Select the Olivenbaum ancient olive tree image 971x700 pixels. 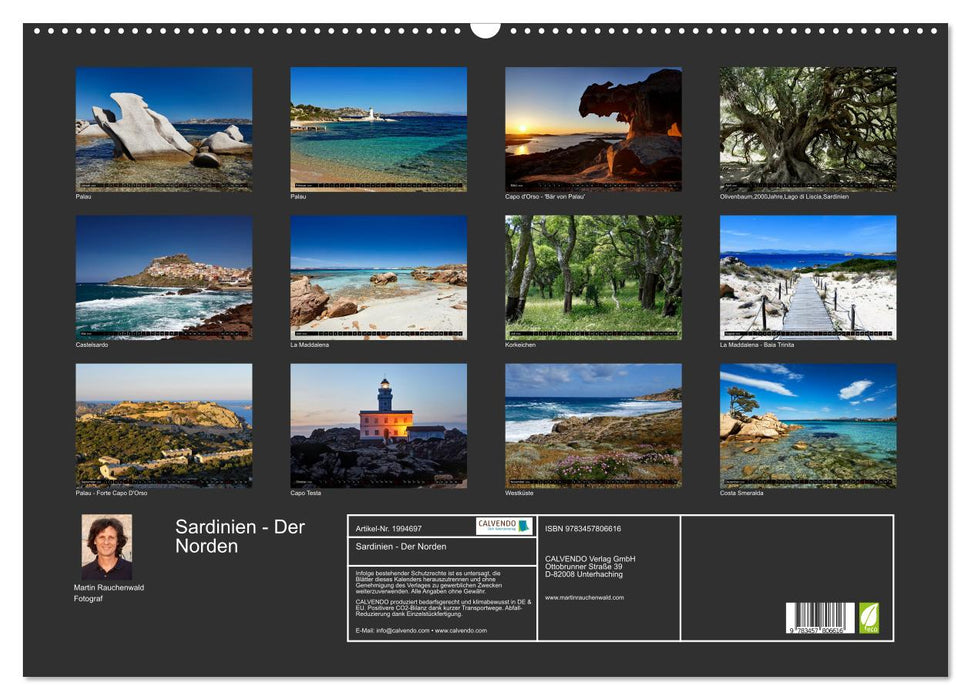(805, 128)
